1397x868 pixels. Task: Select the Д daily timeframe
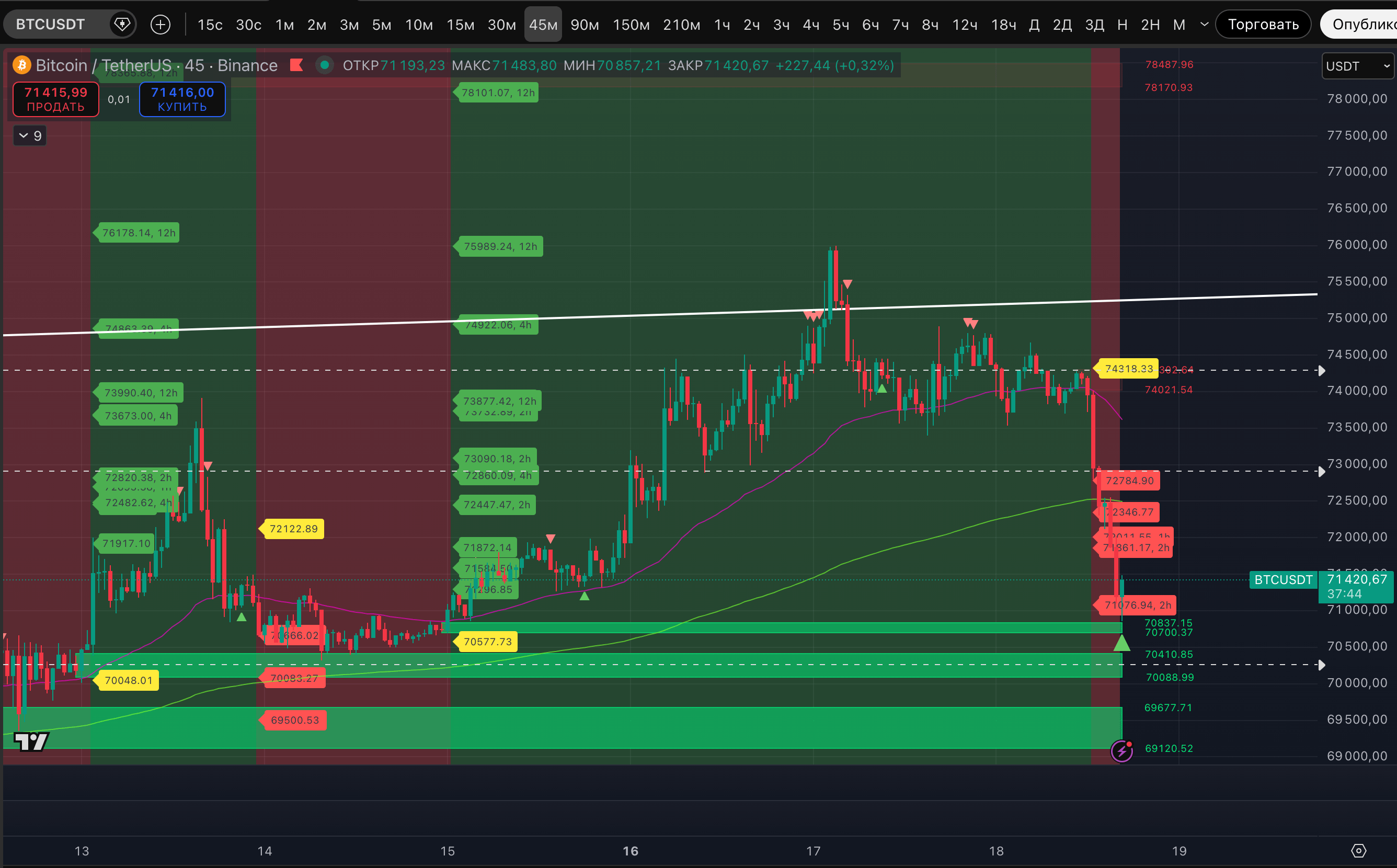point(1034,25)
